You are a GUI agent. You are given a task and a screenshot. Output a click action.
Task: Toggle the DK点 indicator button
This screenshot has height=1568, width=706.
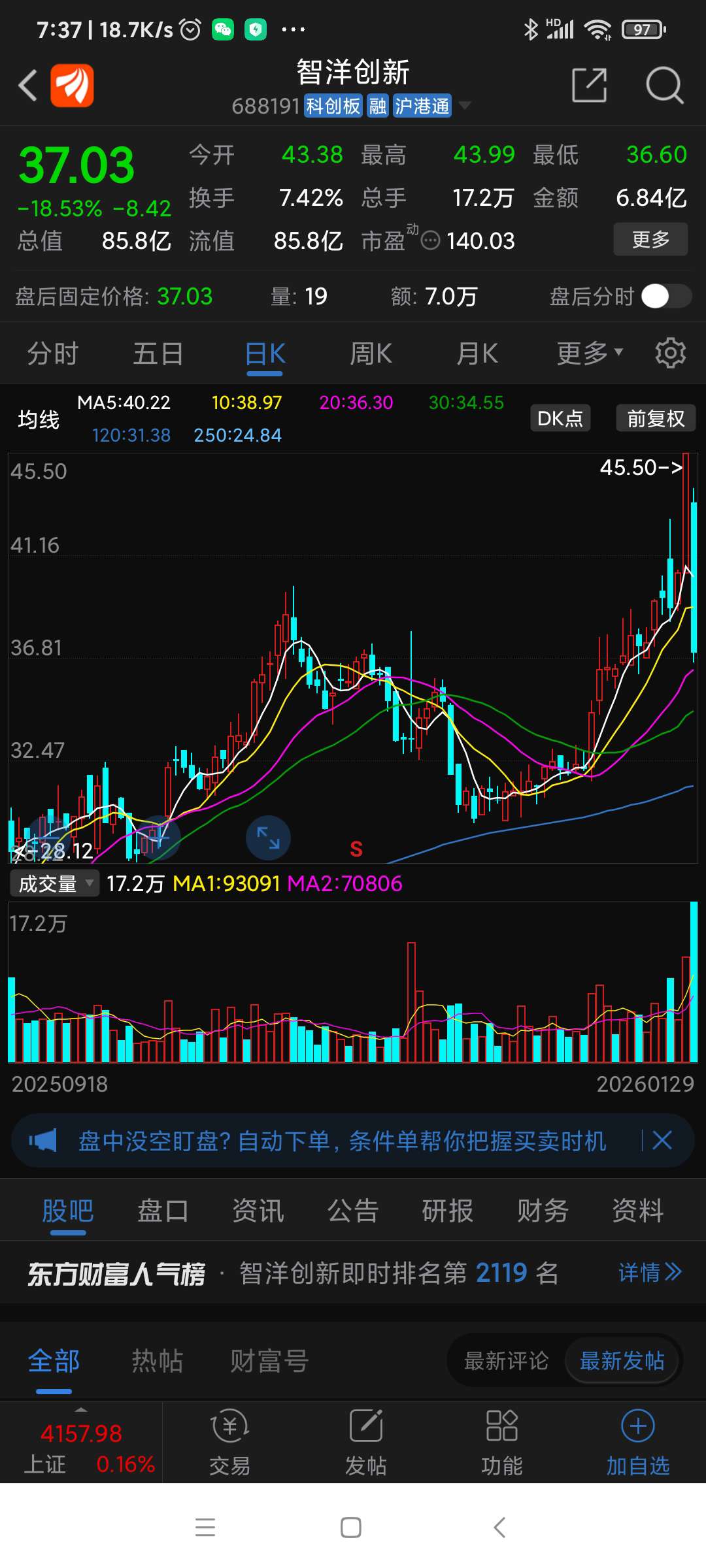[560, 418]
